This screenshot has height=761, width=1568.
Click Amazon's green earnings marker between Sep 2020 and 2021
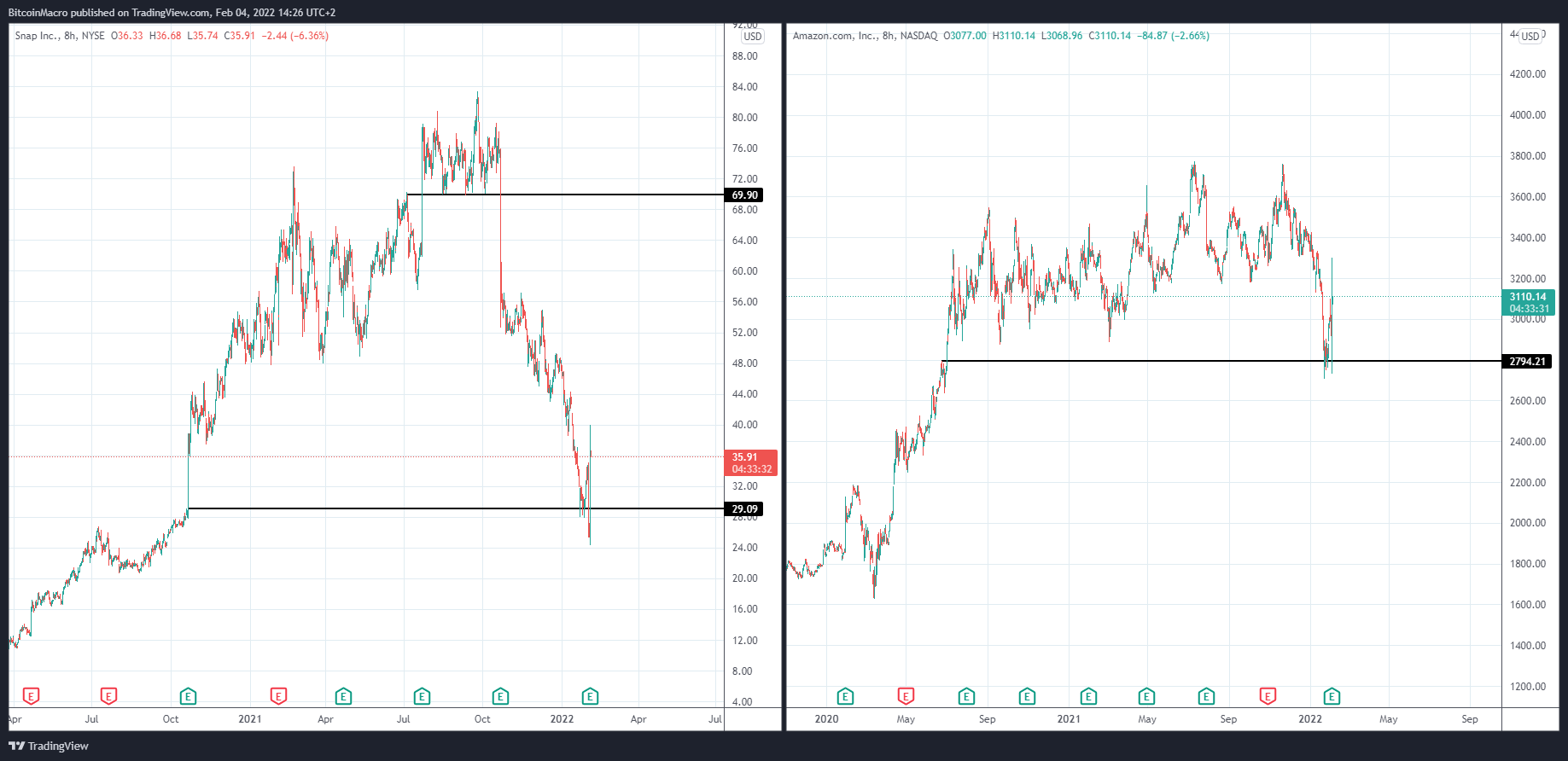pos(1027,696)
